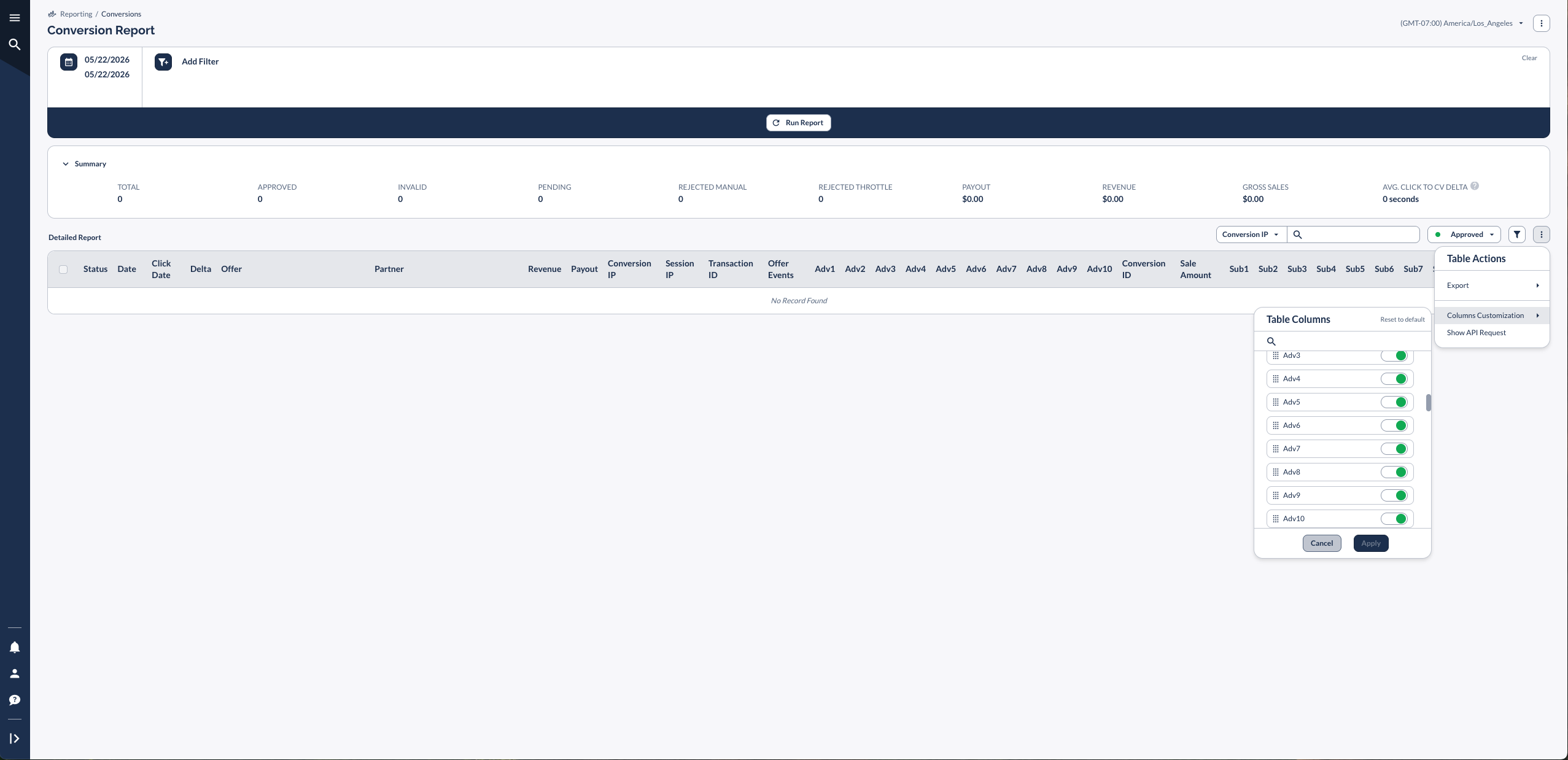Click the Adv3 drag handle icon
This screenshot has height=760, width=1568.
click(x=1276, y=355)
